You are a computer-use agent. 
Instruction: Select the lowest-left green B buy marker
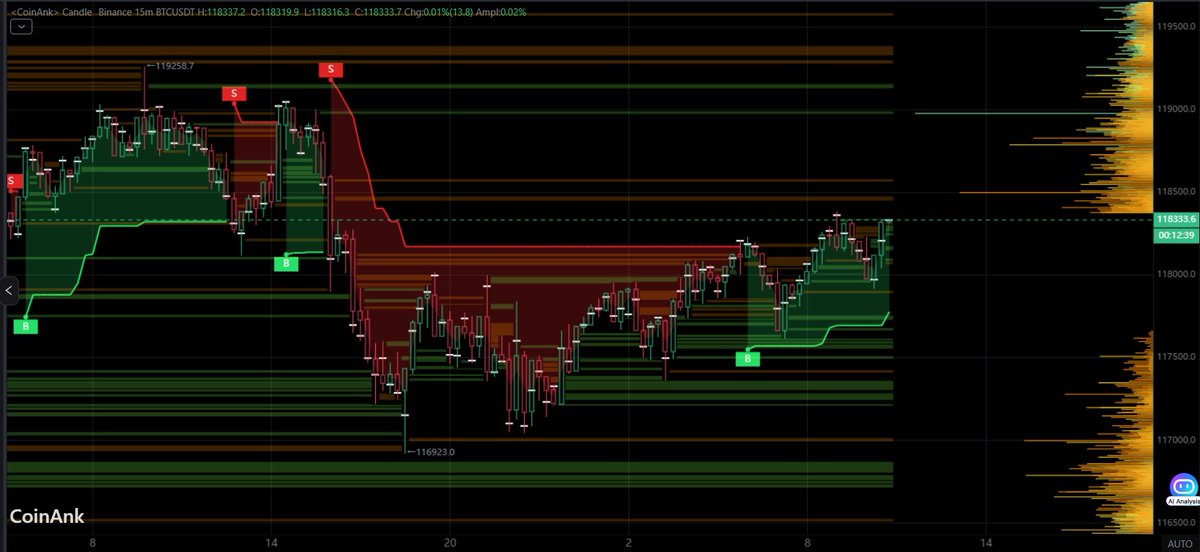click(26, 326)
